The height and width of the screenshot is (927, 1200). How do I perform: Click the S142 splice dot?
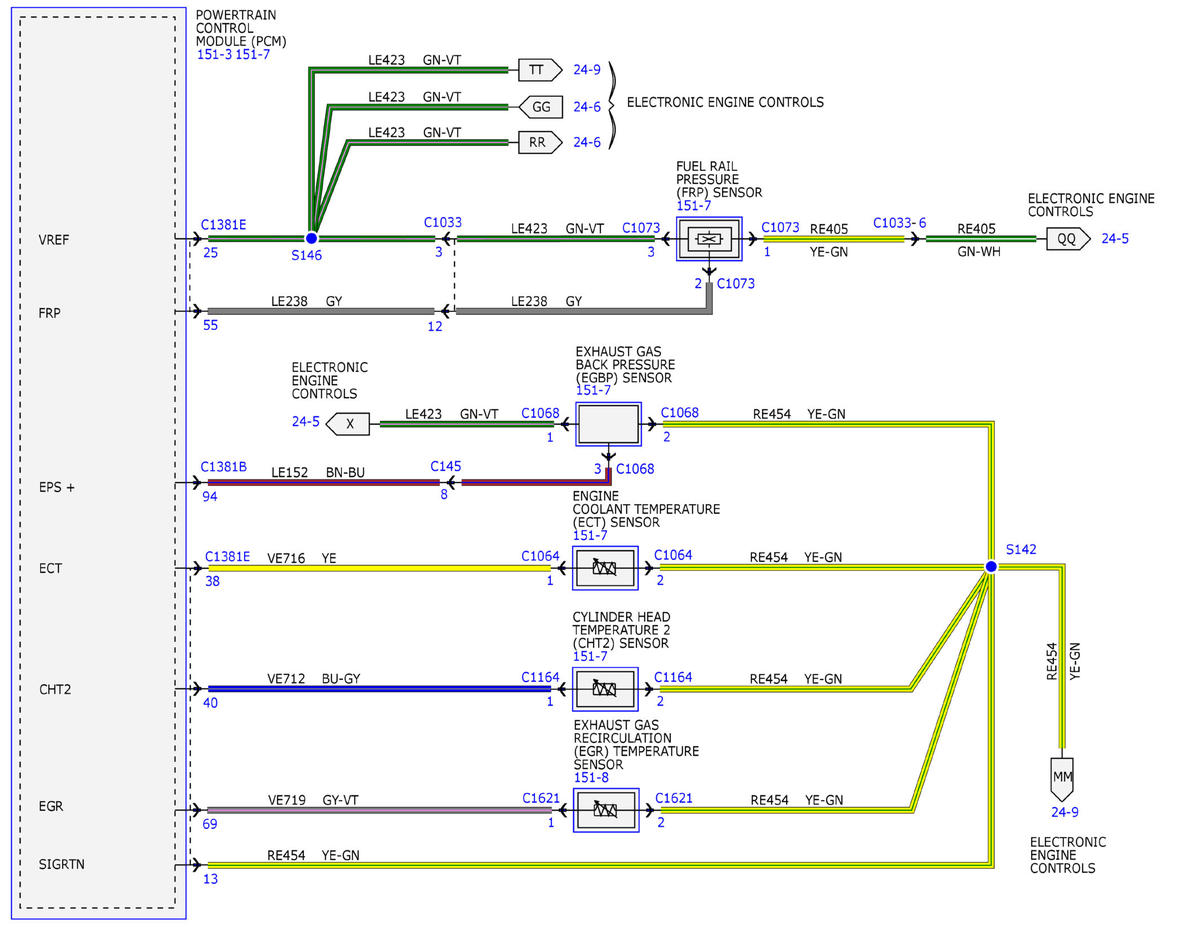[x=990, y=567]
